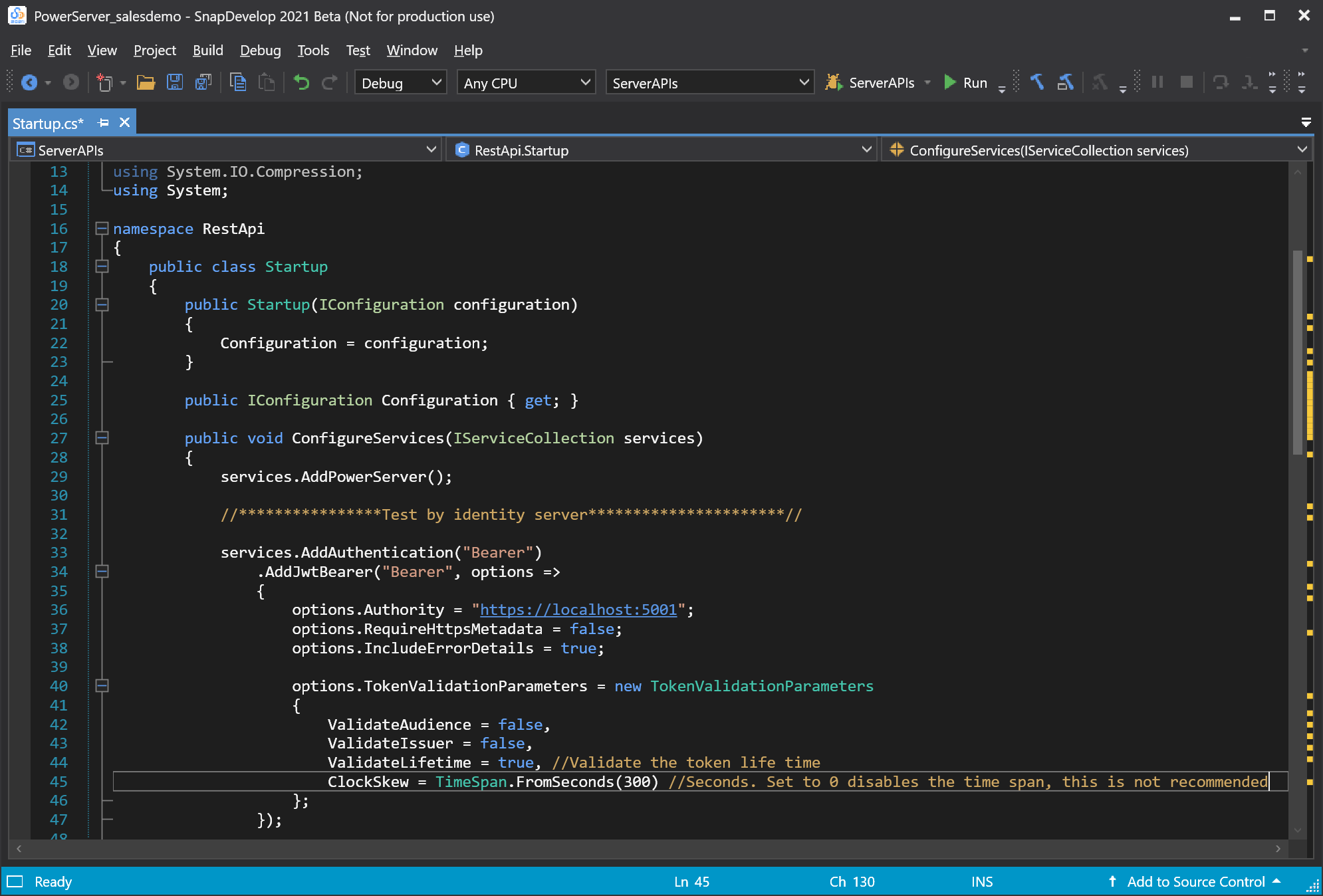Follow the https://localhost:5001 link
The width and height of the screenshot is (1323, 896).
coord(578,610)
